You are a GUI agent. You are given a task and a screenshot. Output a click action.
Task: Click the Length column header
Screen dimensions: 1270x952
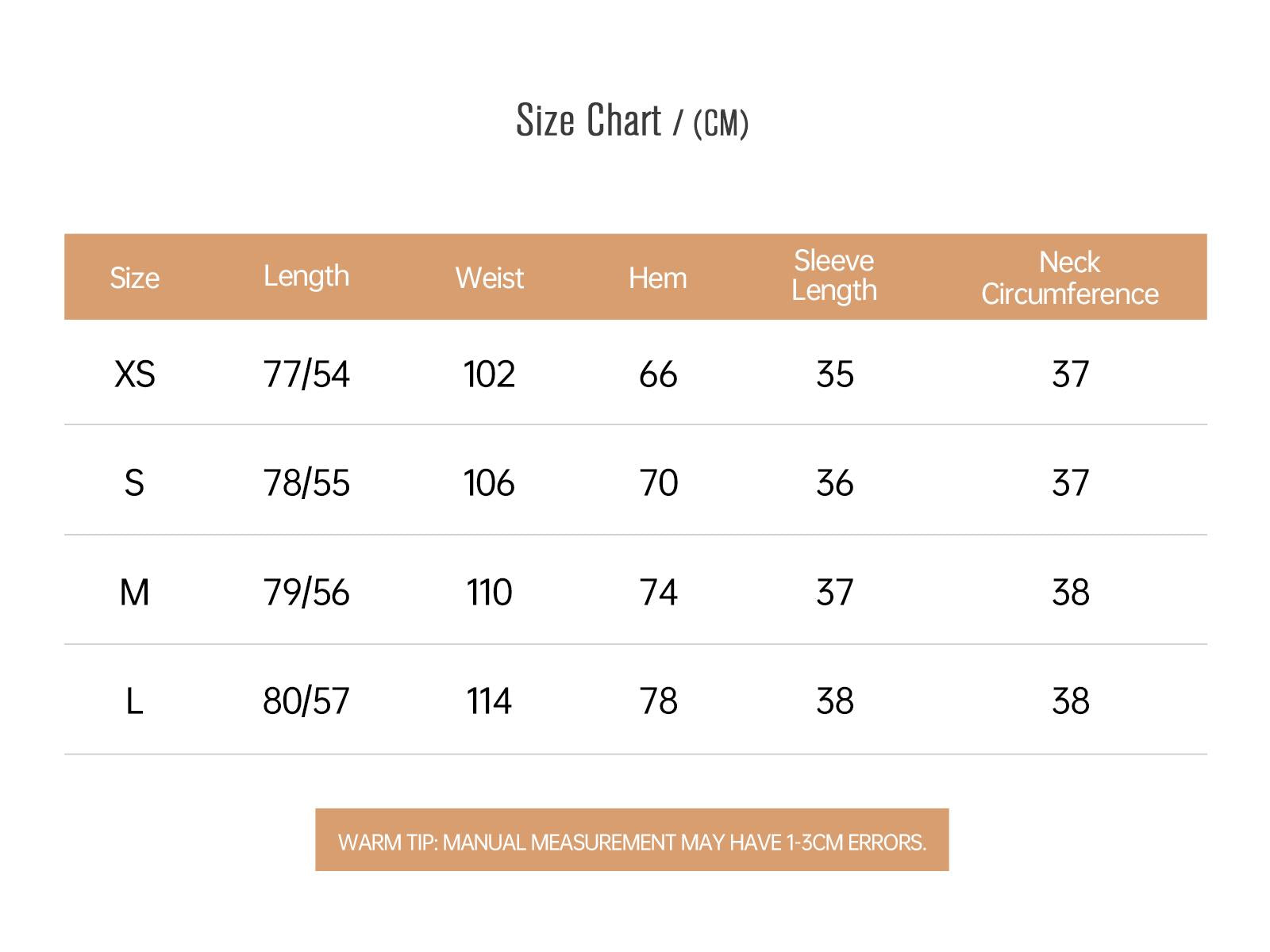coord(306,276)
